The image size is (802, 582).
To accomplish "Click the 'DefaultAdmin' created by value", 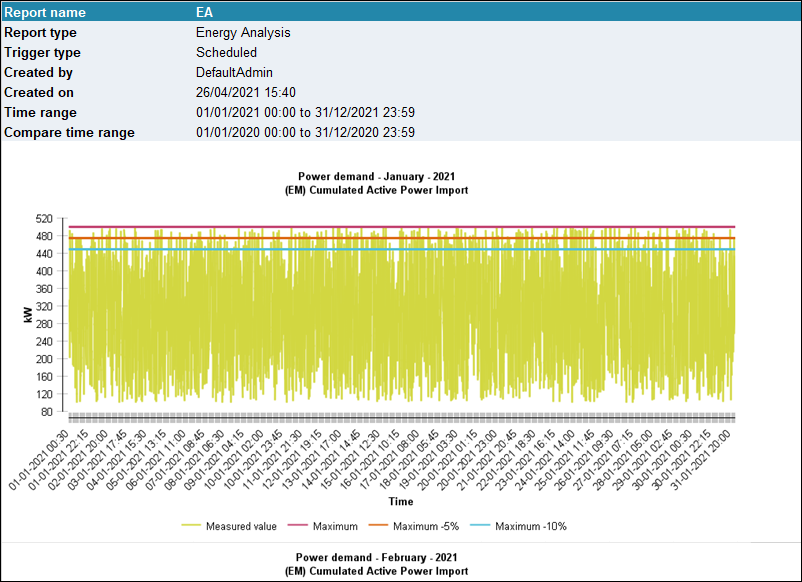I will pyautogui.click(x=234, y=73).
